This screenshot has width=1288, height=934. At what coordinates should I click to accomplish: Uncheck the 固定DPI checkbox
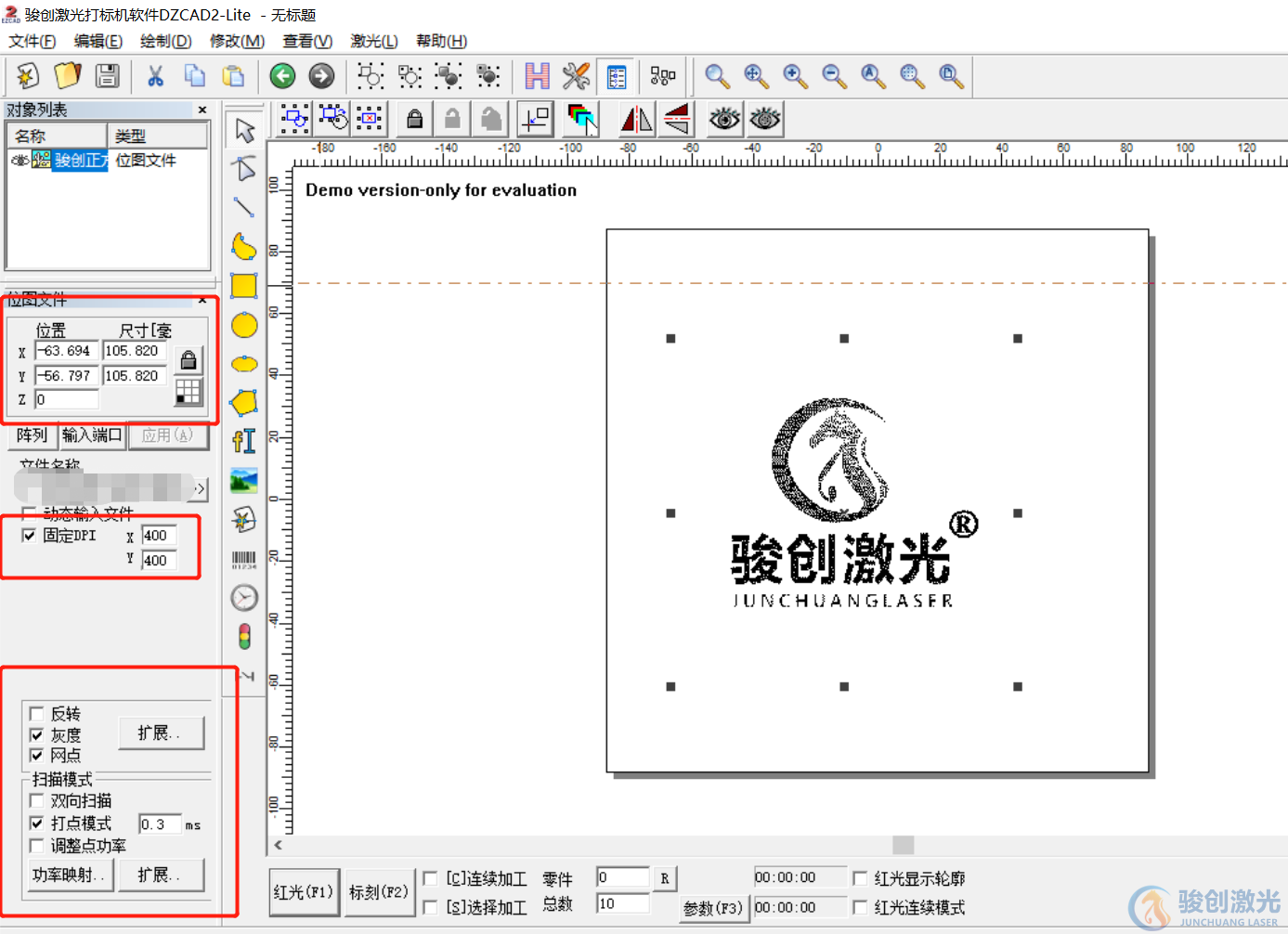click(x=29, y=536)
